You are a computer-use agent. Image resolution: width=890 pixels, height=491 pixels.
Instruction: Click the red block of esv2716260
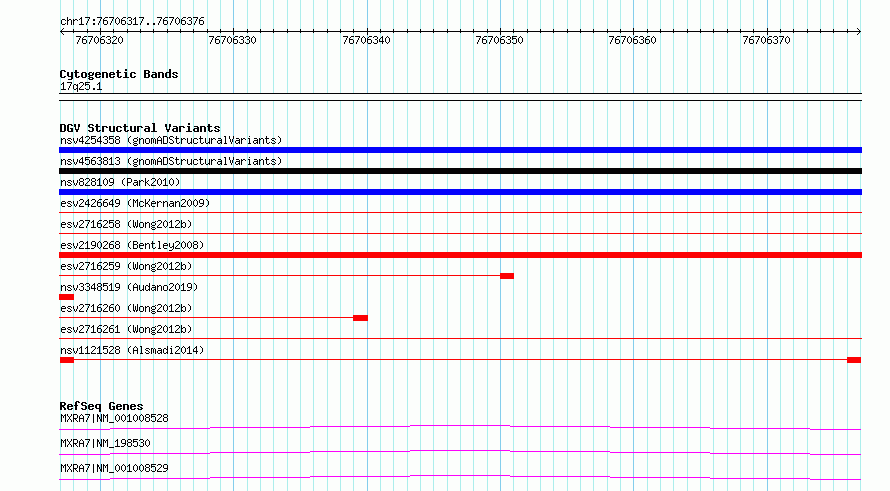tap(360, 318)
